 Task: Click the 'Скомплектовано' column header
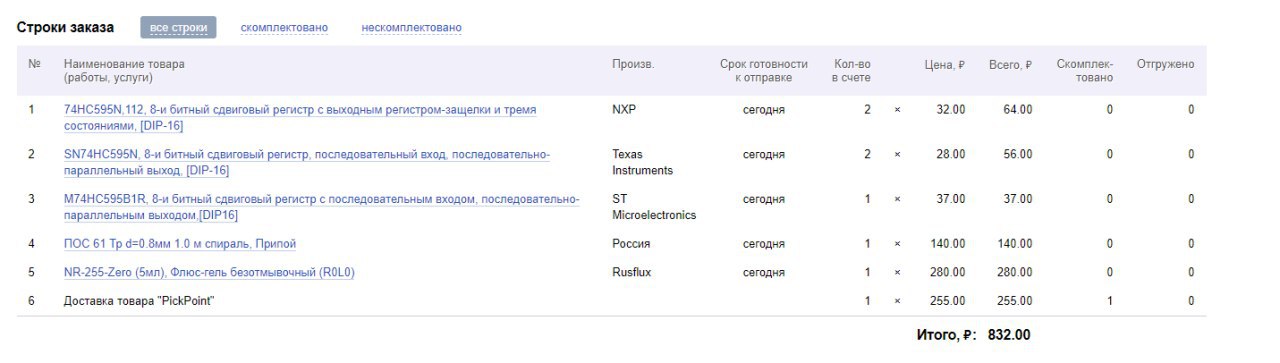[x=1085, y=71]
